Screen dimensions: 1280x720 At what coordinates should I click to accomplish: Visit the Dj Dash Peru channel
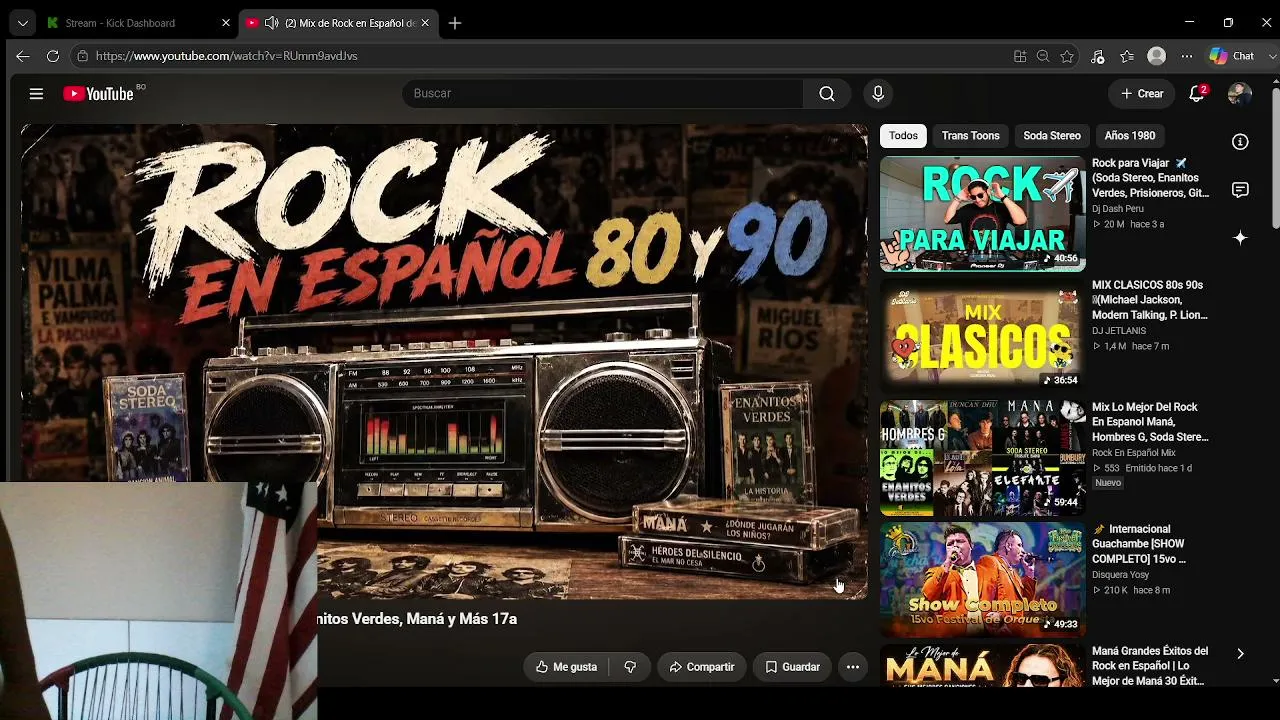pyautogui.click(x=1118, y=209)
